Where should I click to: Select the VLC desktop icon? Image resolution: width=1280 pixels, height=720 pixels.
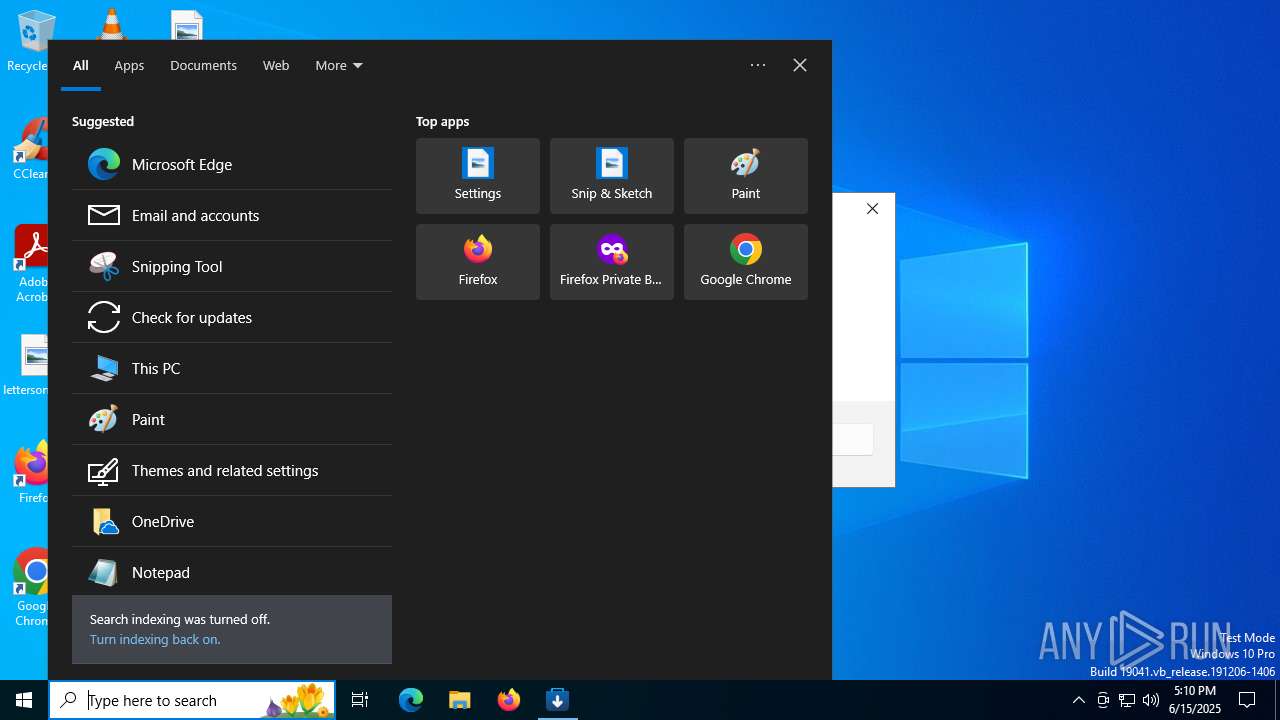110,22
